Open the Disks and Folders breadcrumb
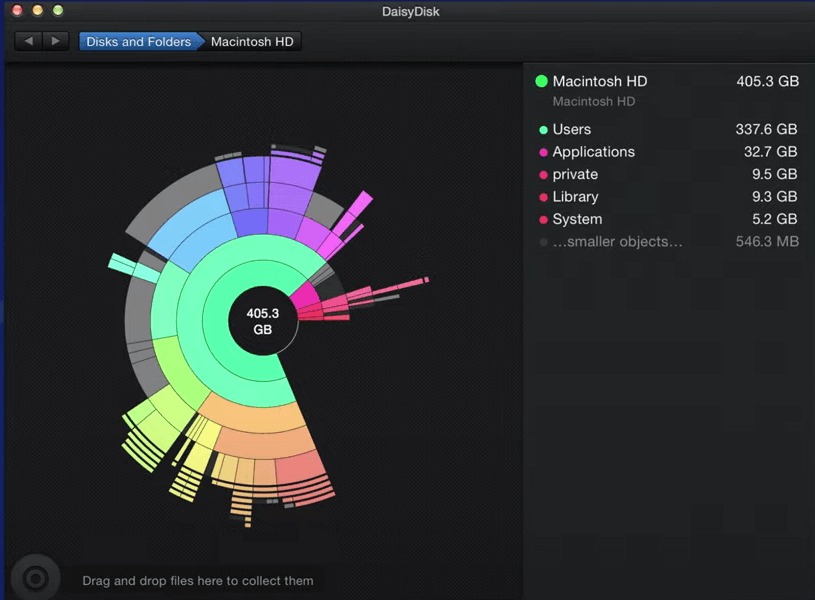The width and height of the screenshot is (815, 600). (x=139, y=42)
